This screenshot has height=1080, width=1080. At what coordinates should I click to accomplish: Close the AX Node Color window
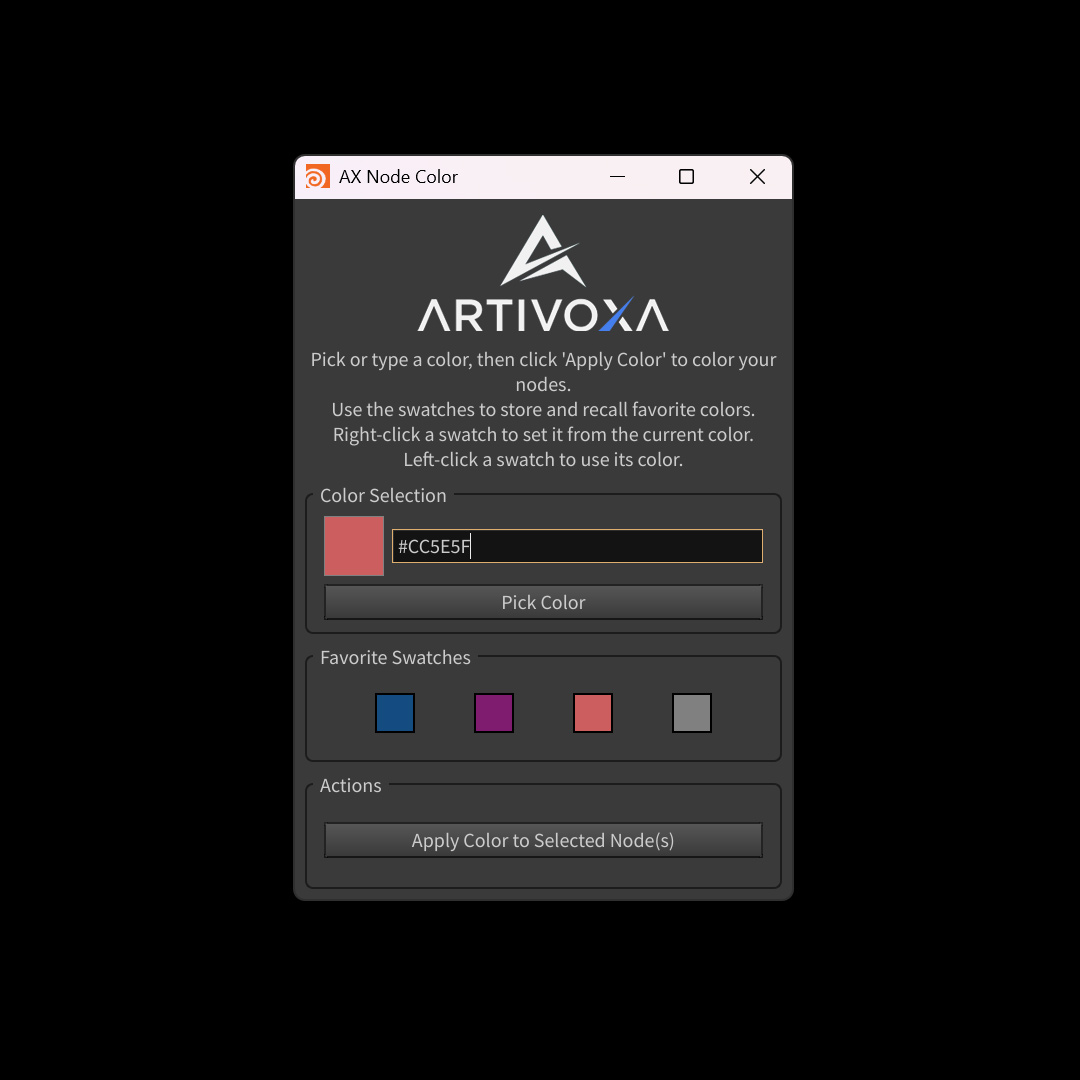(x=758, y=177)
